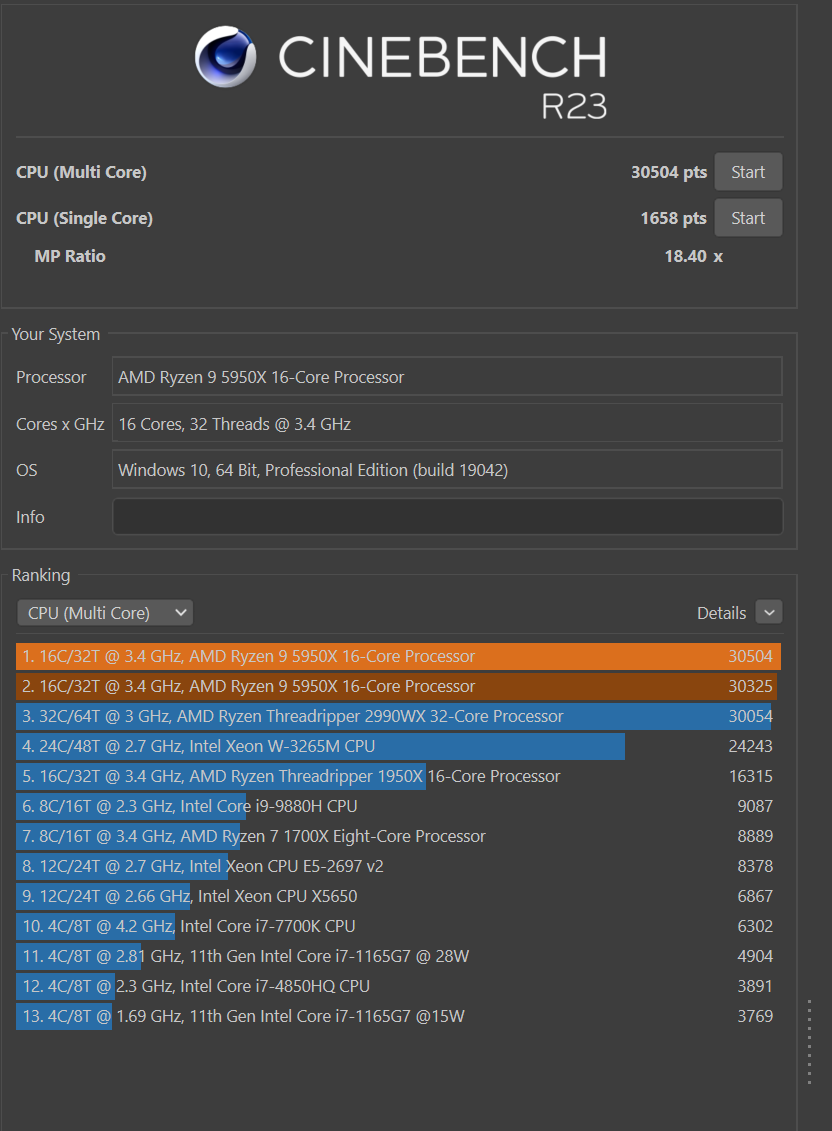Start the CPU Single Core benchmark
Viewport: 832px width, 1131px height.
748,218
